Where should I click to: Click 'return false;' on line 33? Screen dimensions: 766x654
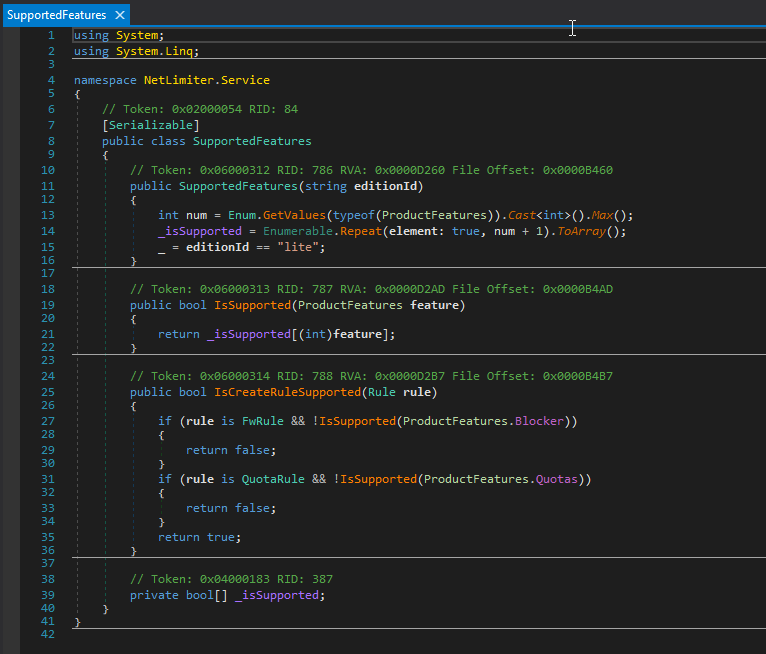coord(231,508)
